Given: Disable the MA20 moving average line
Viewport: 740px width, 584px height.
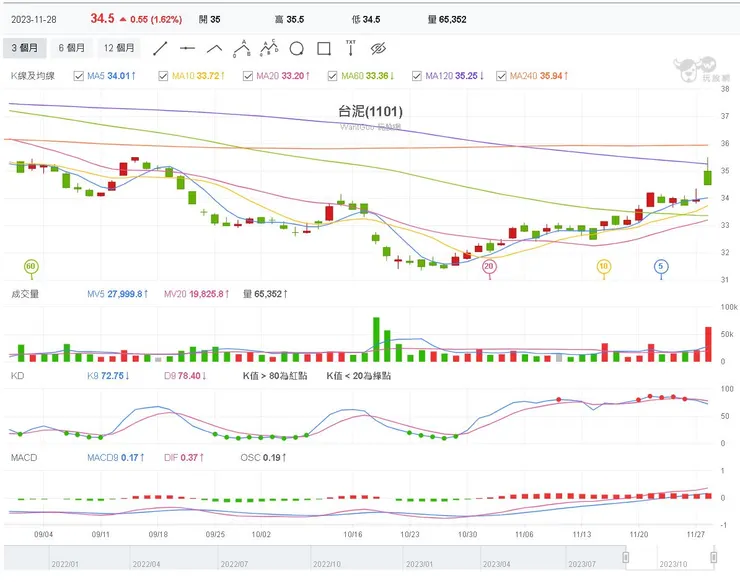Looking at the screenshot, I should pos(248,76).
